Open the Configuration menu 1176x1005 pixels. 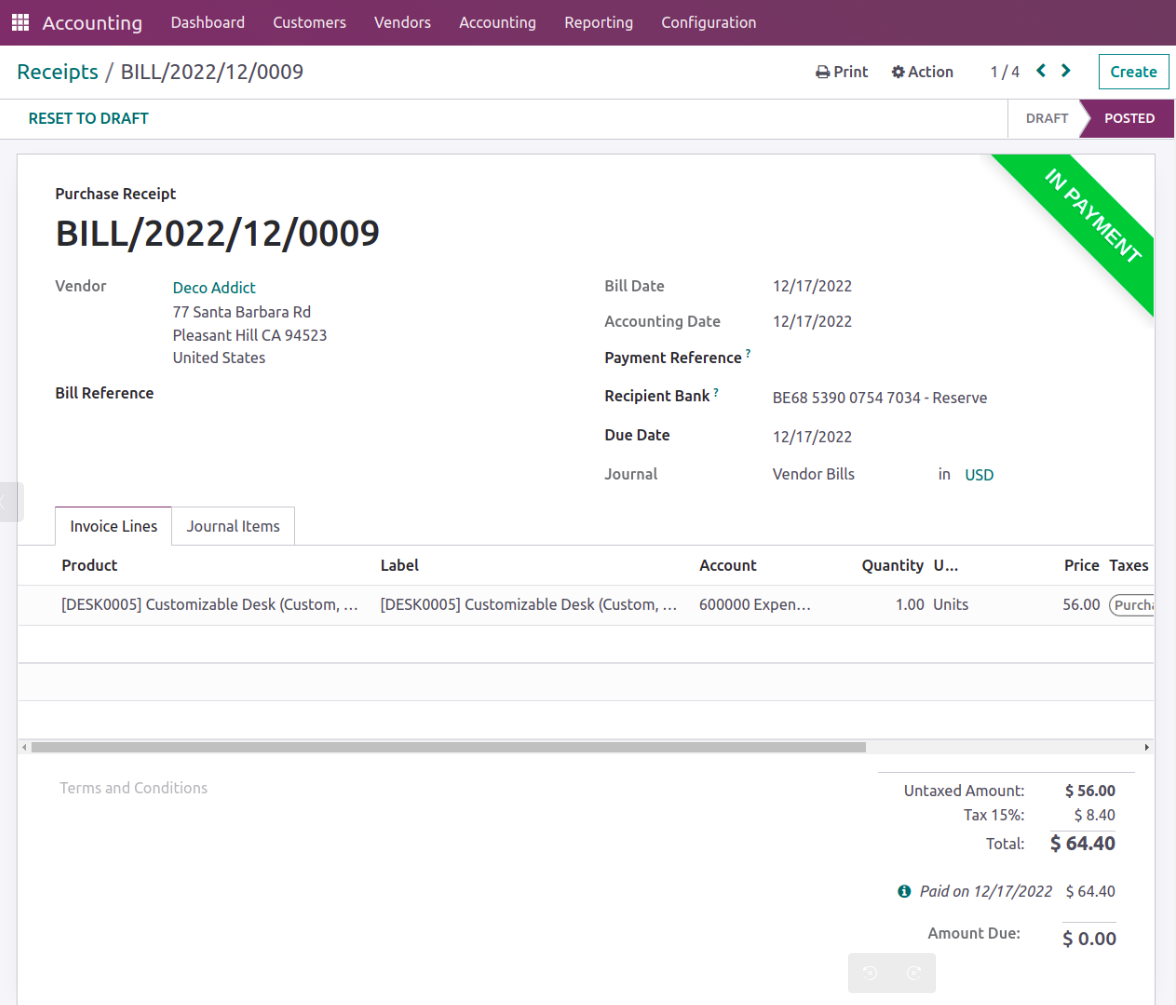coord(709,22)
